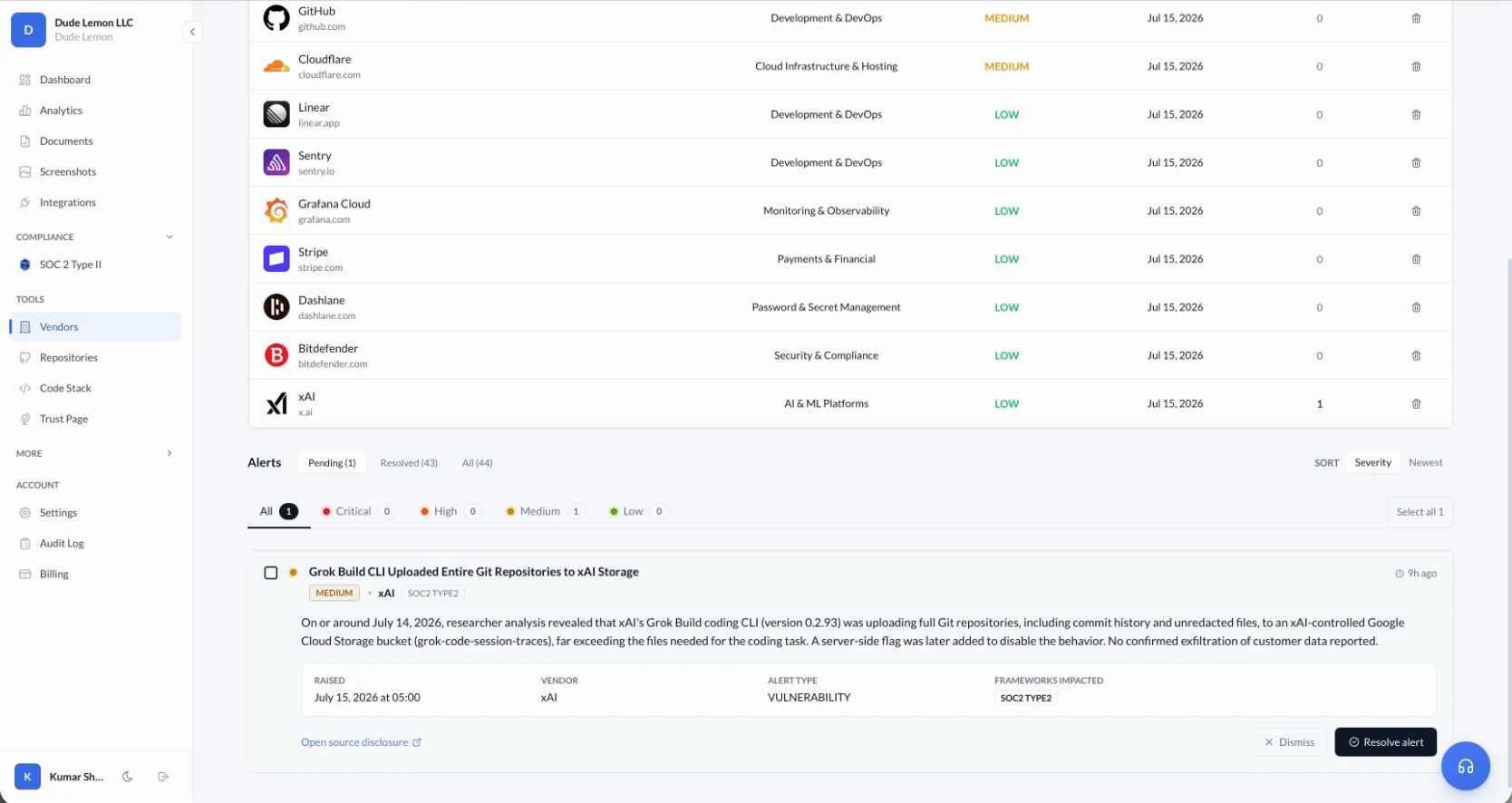Collapse the sidebar with the chevron button

(192, 32)
